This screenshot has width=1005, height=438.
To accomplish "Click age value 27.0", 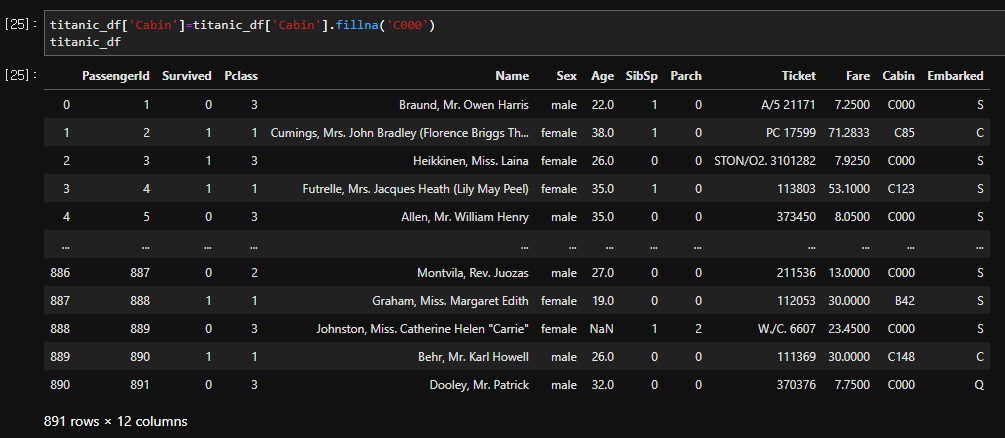I will pos(602,273).
